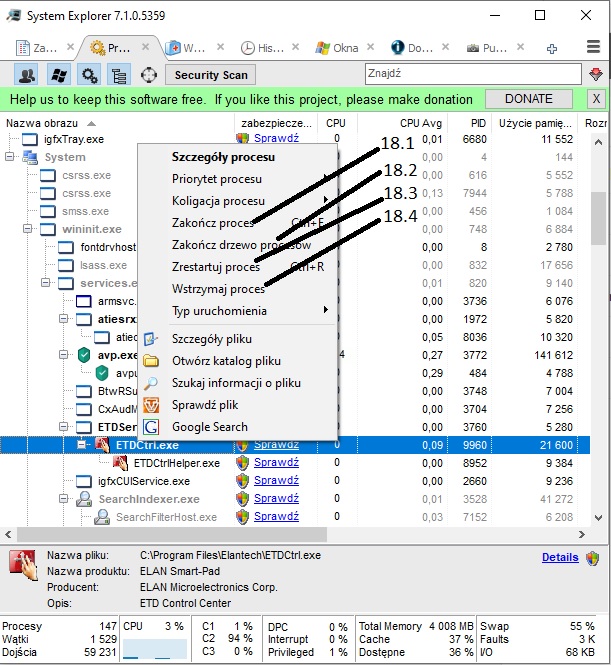Click the gears services toolbar icon
Screen dimensions: 611x665
click(x=89, y=75)
